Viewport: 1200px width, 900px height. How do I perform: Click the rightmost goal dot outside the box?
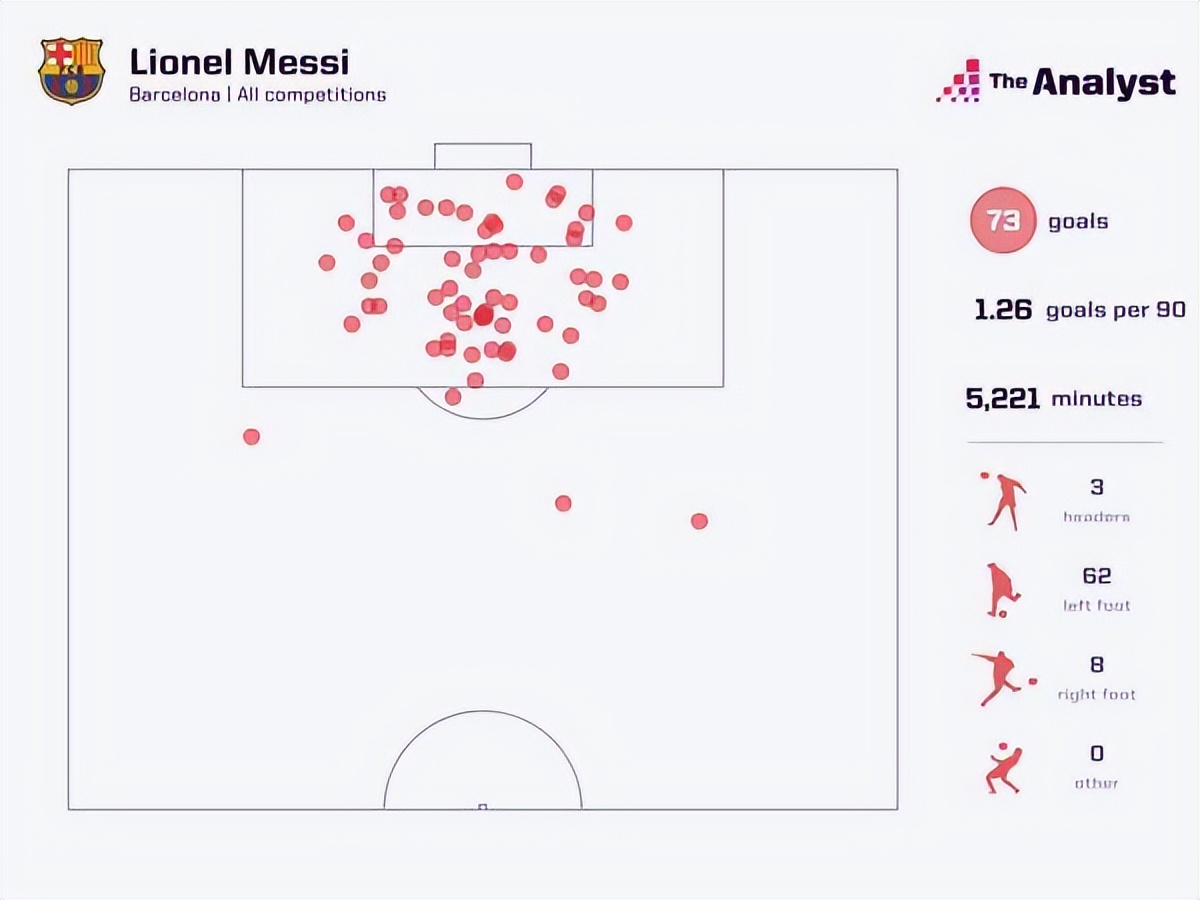[x=699, y=521]
